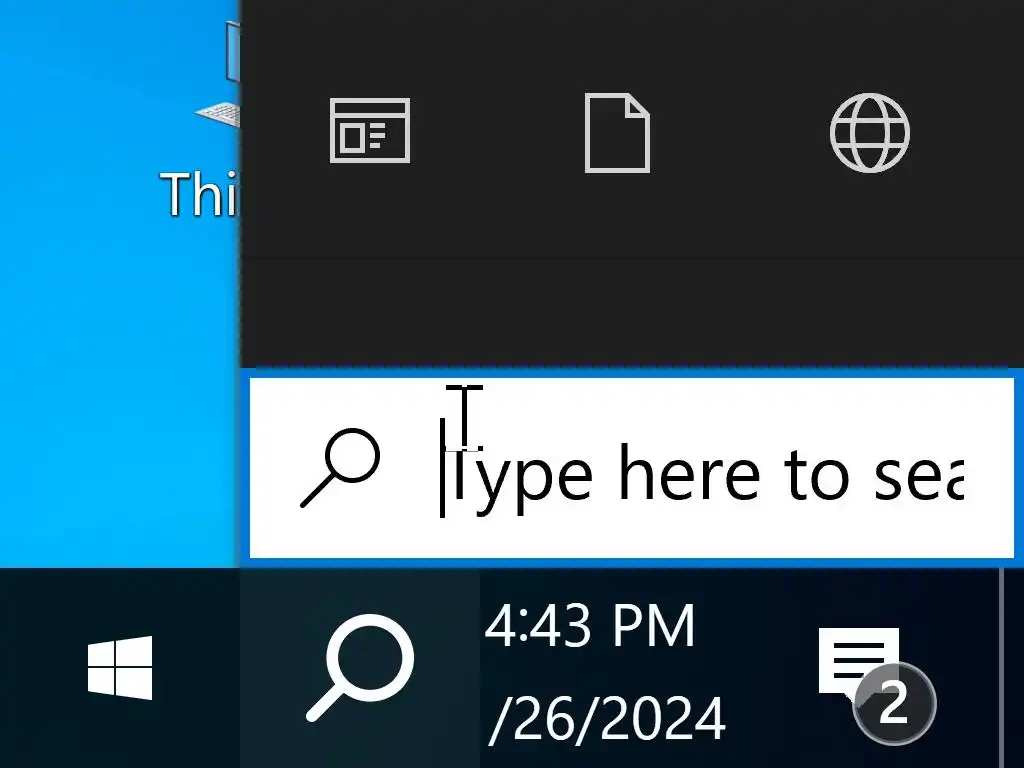Click the Show desktop strip at taskbar edge
The image size is (1024, 768).
tap(1012, 668)
